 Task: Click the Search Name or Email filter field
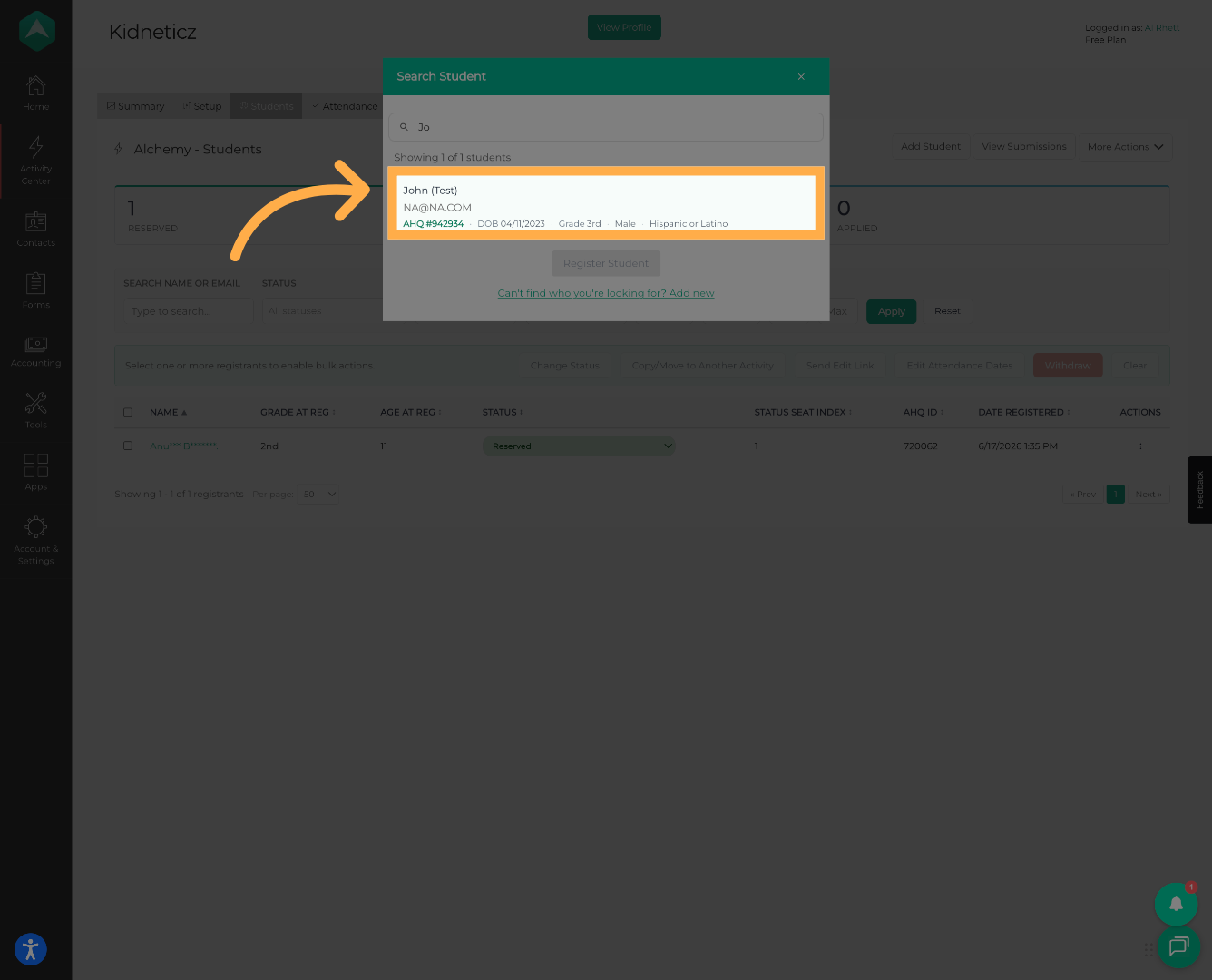tap(188, 311)
